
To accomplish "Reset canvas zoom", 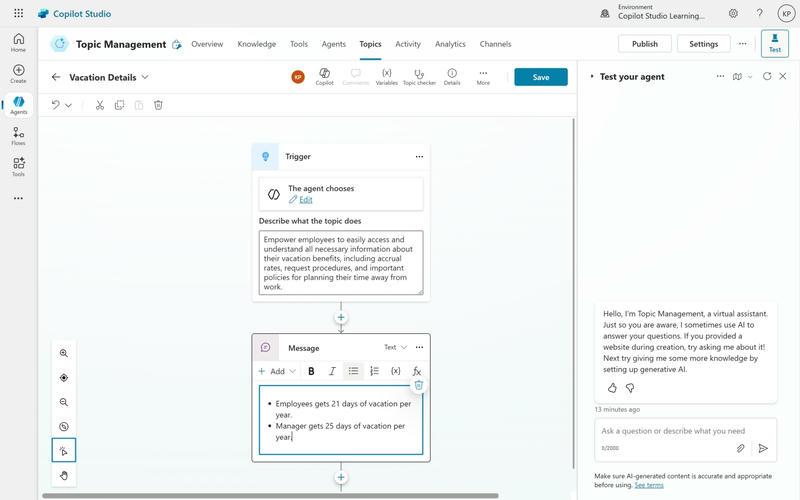I will (x=64, y=427).
